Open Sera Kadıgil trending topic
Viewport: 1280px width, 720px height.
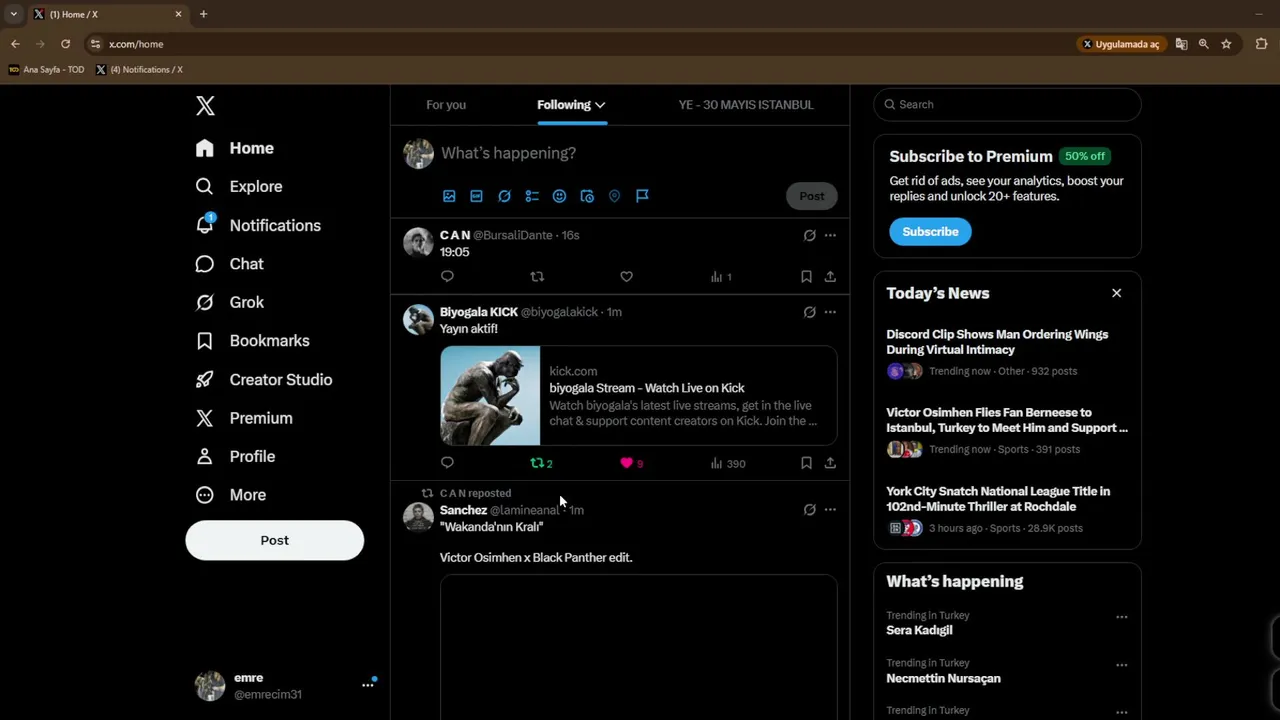pyautogui.click(x=919, y=630)
